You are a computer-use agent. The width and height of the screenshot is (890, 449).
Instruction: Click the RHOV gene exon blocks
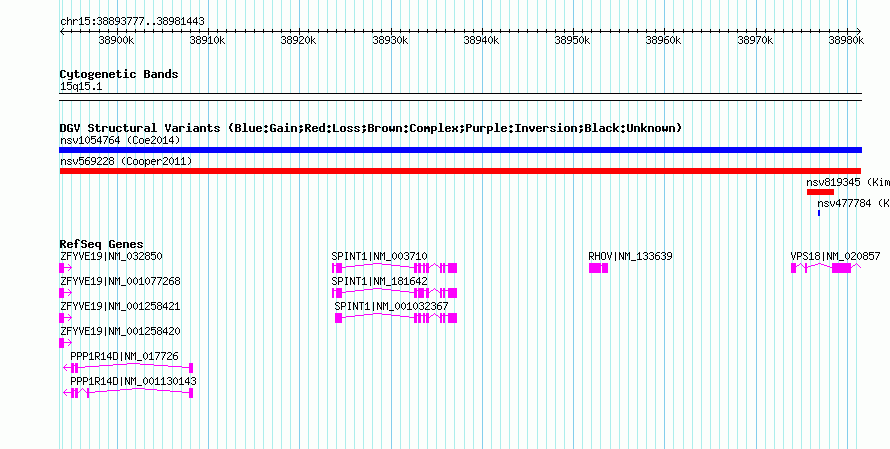(x=598, y=268)
